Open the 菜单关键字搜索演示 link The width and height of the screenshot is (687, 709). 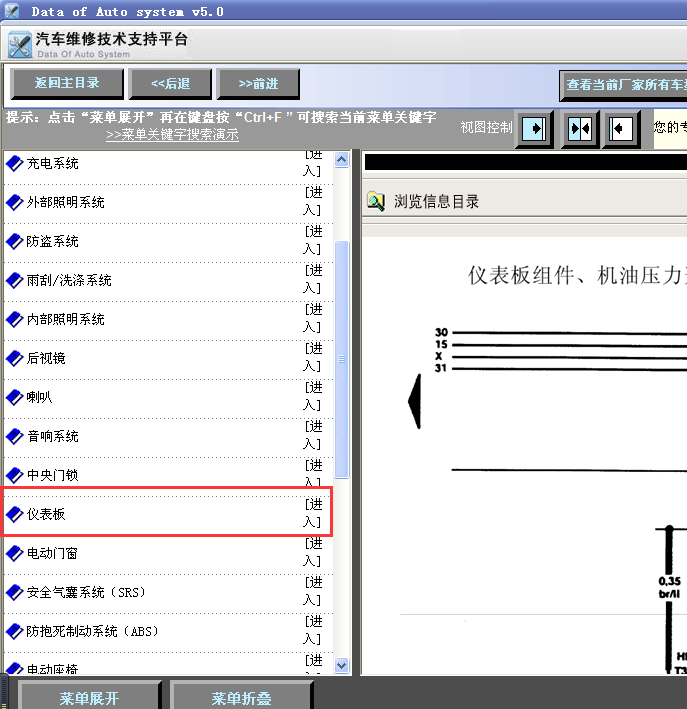[172, 135]
